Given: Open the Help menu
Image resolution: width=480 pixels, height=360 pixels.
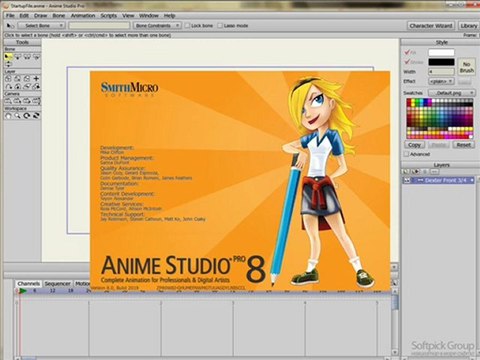Looking at the screenshot, I should pyautogui.click(x=169, y=16).
